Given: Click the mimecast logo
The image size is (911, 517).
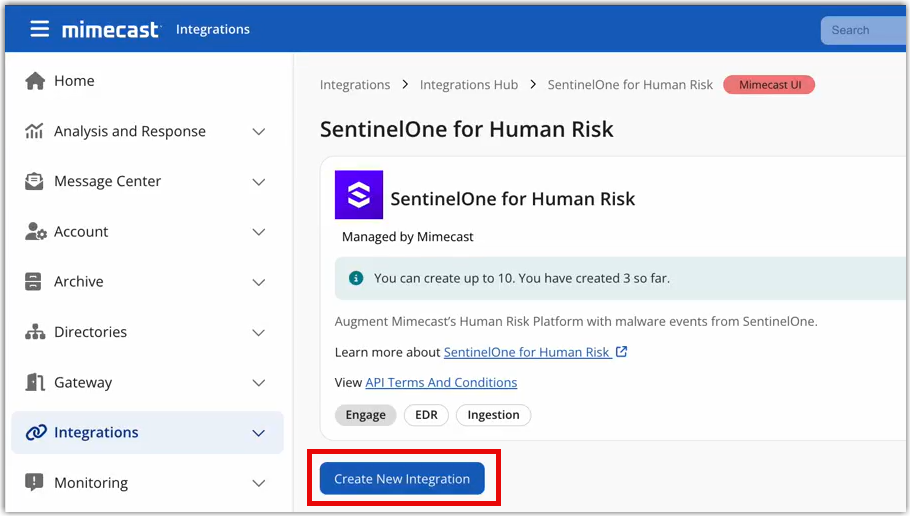Looking at the screenshot, I should tap(110, 29).
